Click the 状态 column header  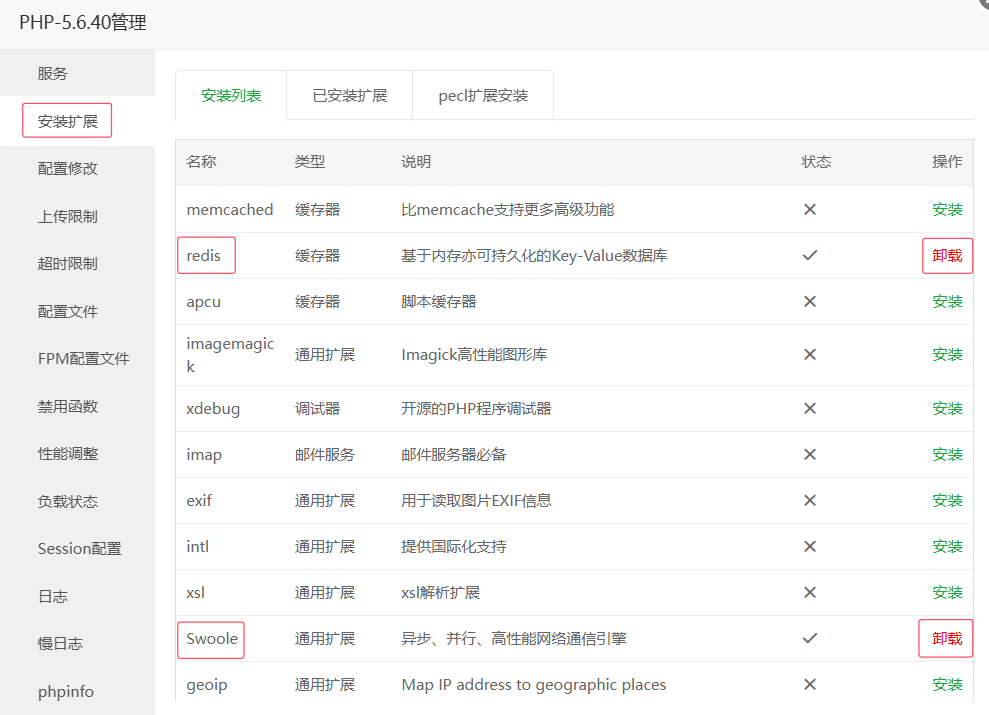[816, 161]
